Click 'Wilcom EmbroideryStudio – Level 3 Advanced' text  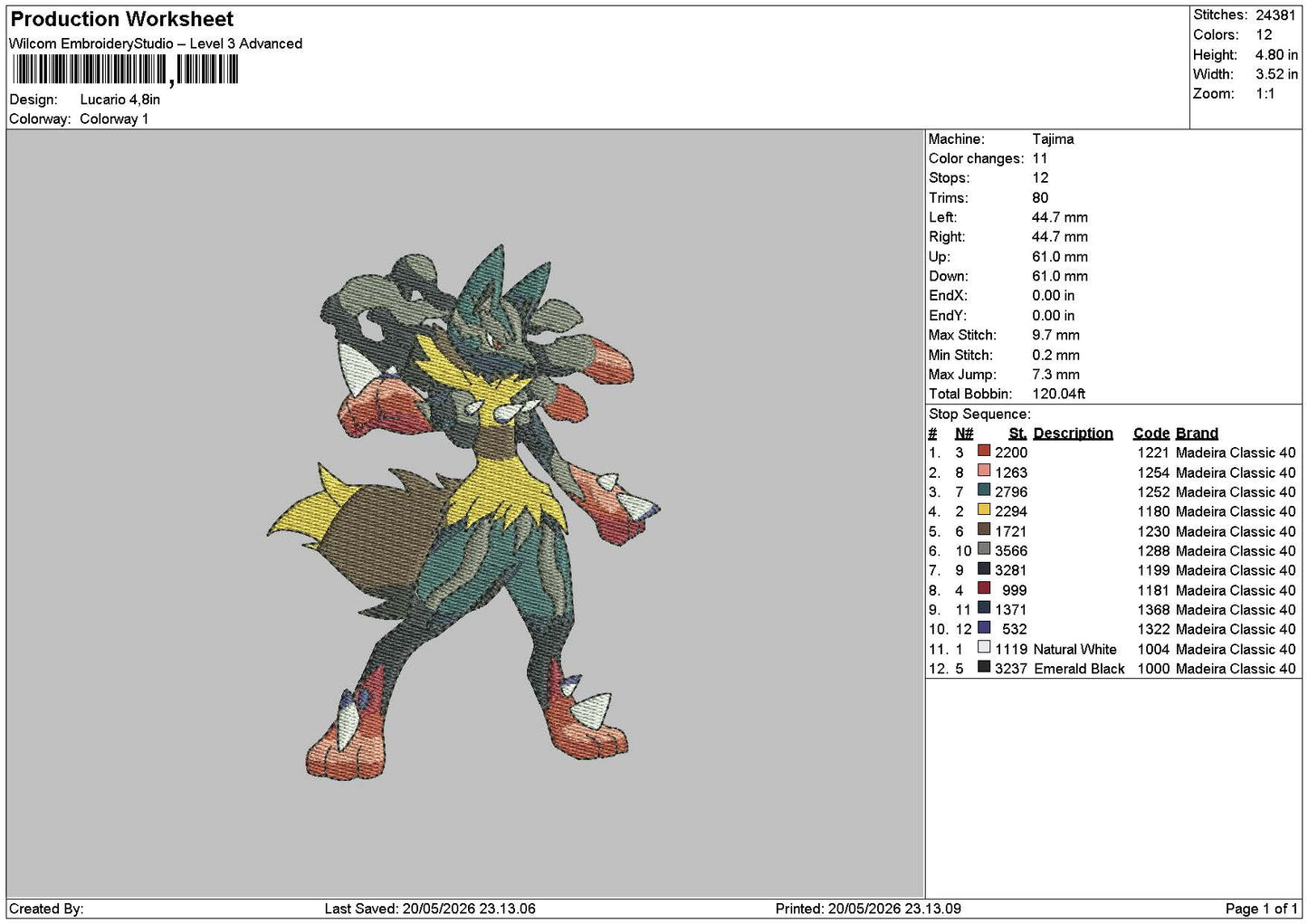pyautogui.click(x=156, y=43)
